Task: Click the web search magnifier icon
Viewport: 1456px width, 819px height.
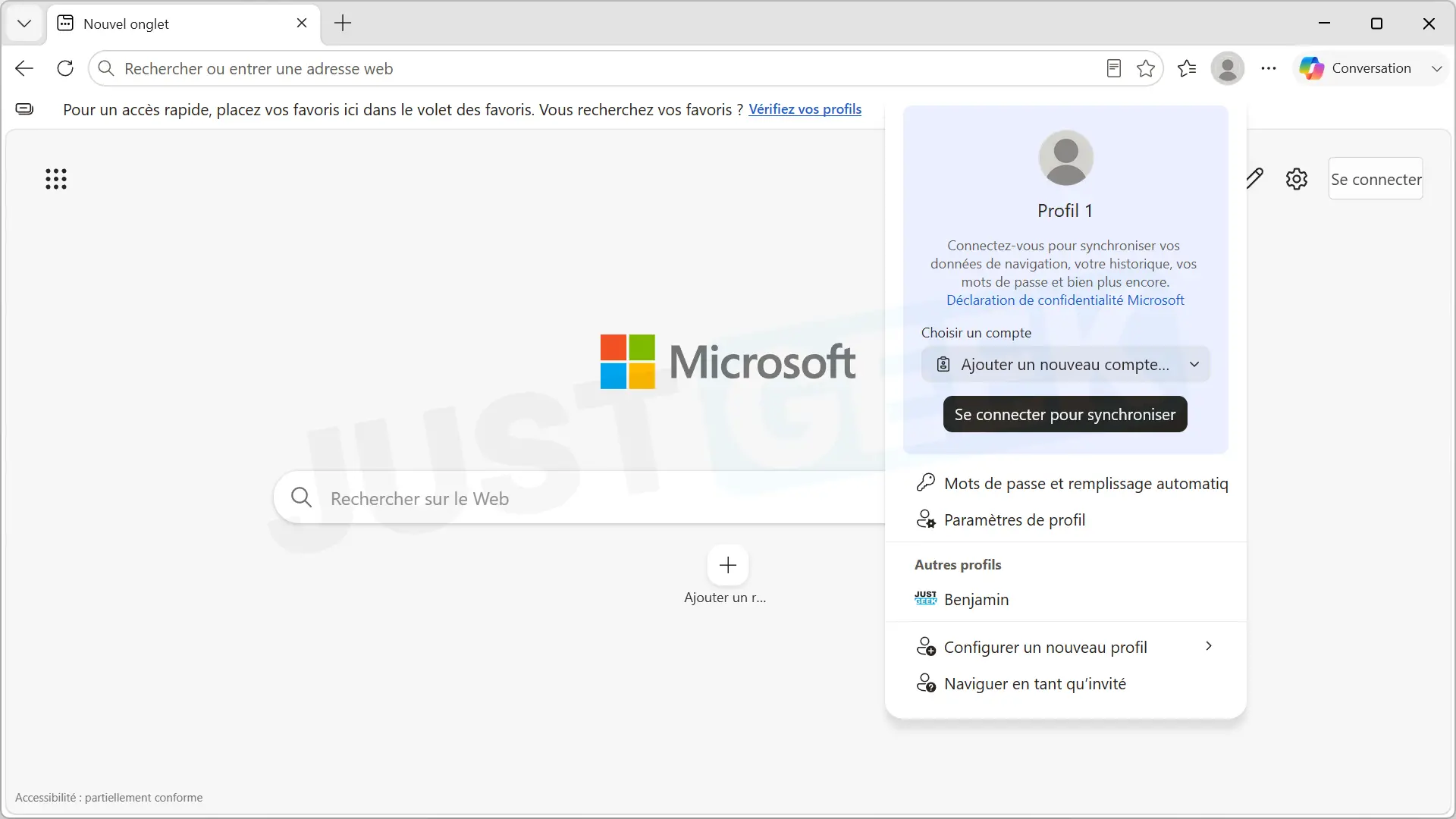Action: [x=302, y=497]
